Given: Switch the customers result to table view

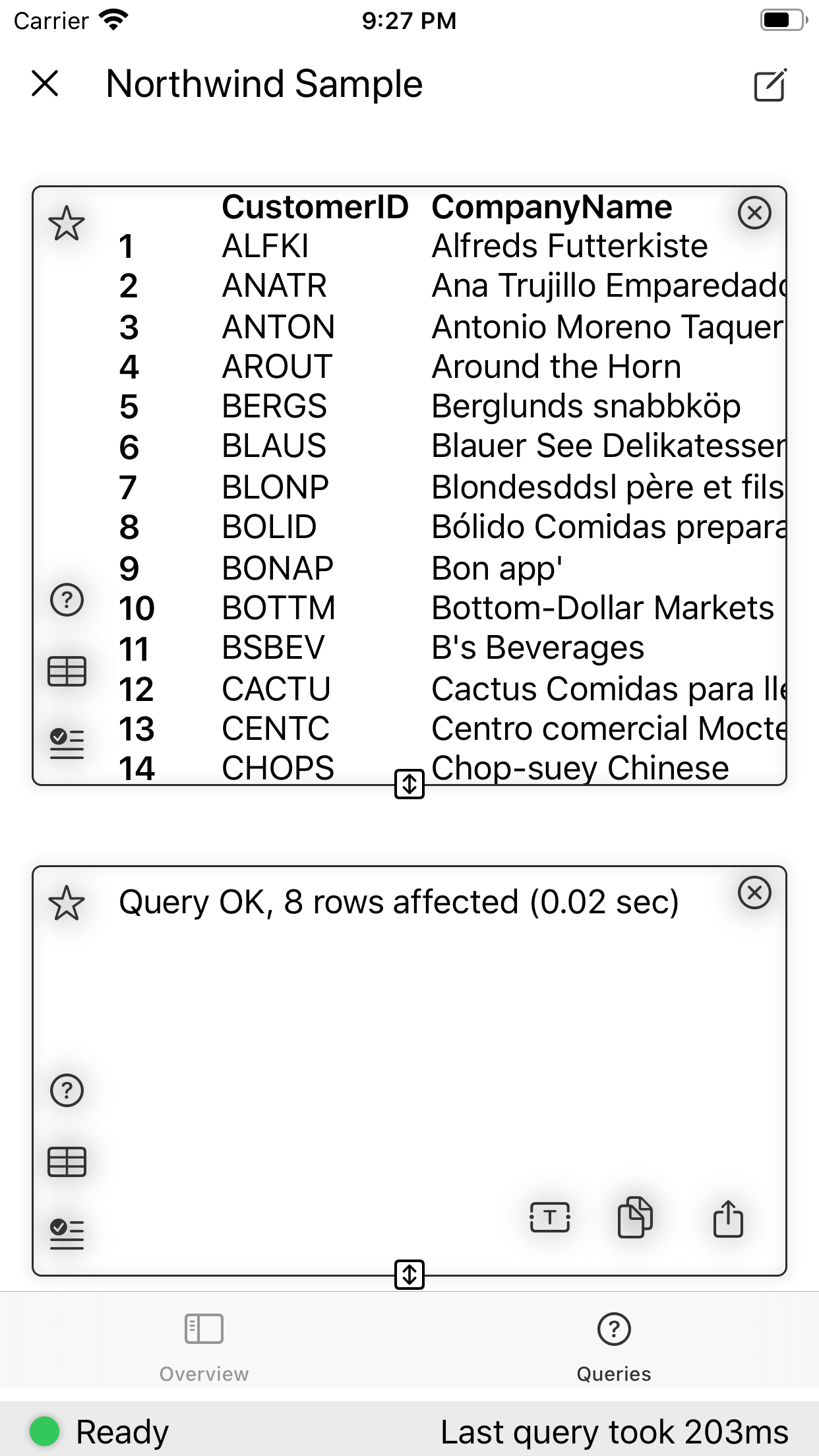Looking at the screenshot, I should click(67, 672).
